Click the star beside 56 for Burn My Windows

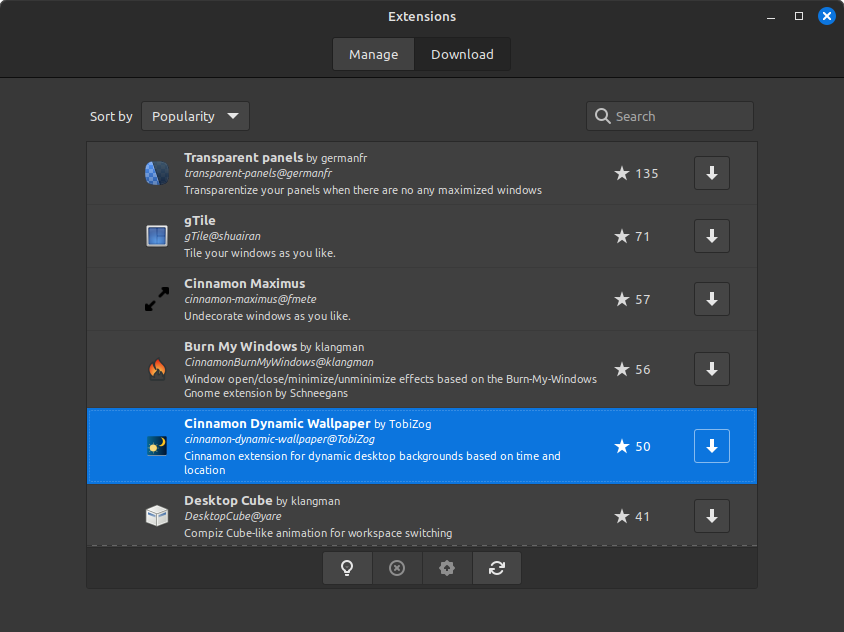coord(622,369)
